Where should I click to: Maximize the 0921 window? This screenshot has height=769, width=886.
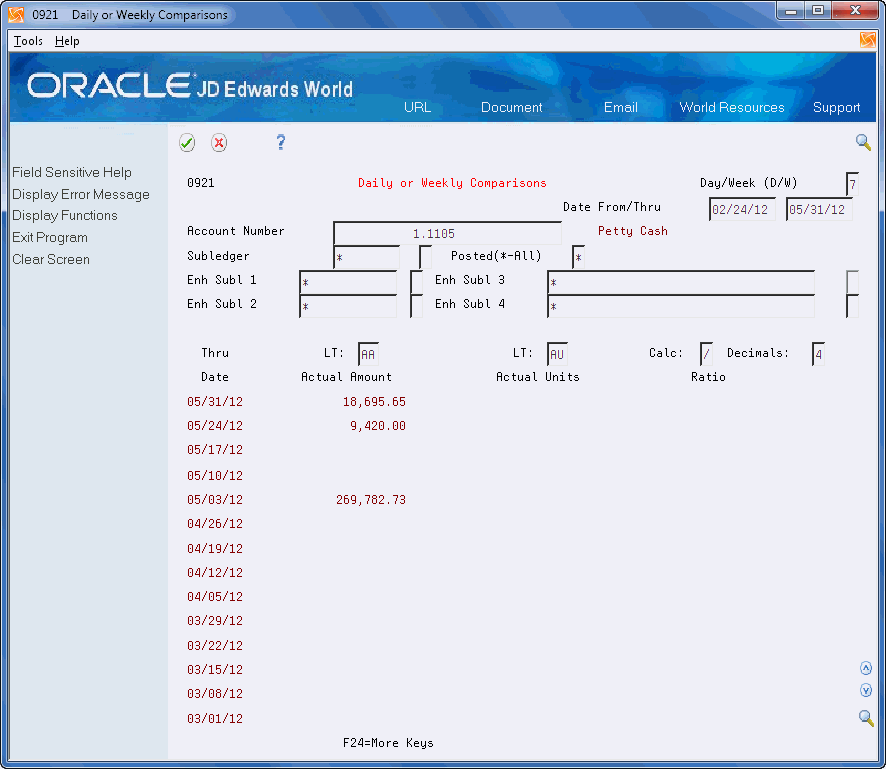pos(818,11)
